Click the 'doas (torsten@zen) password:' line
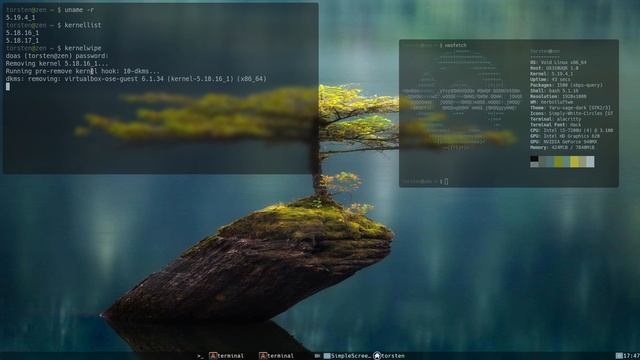Image resolution: width=640 pixels, height=360 pixels. click(x=57, y=56)
